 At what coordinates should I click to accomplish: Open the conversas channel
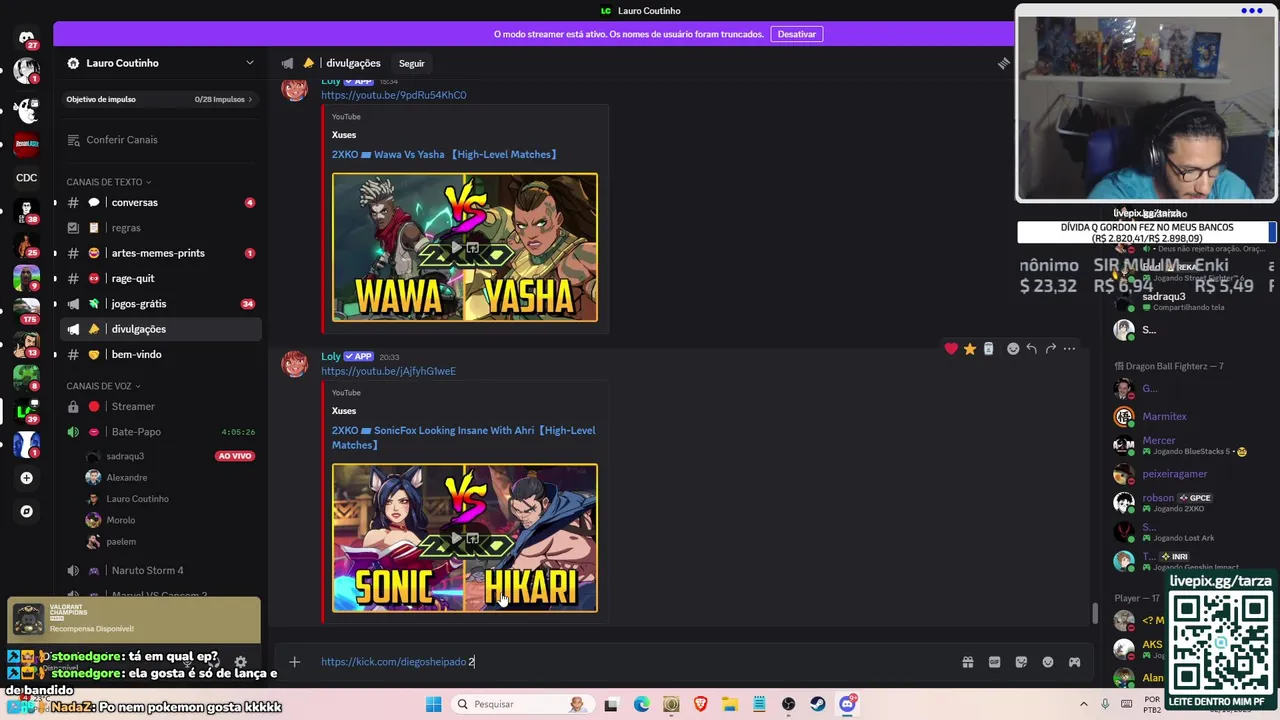click(160, 202)
